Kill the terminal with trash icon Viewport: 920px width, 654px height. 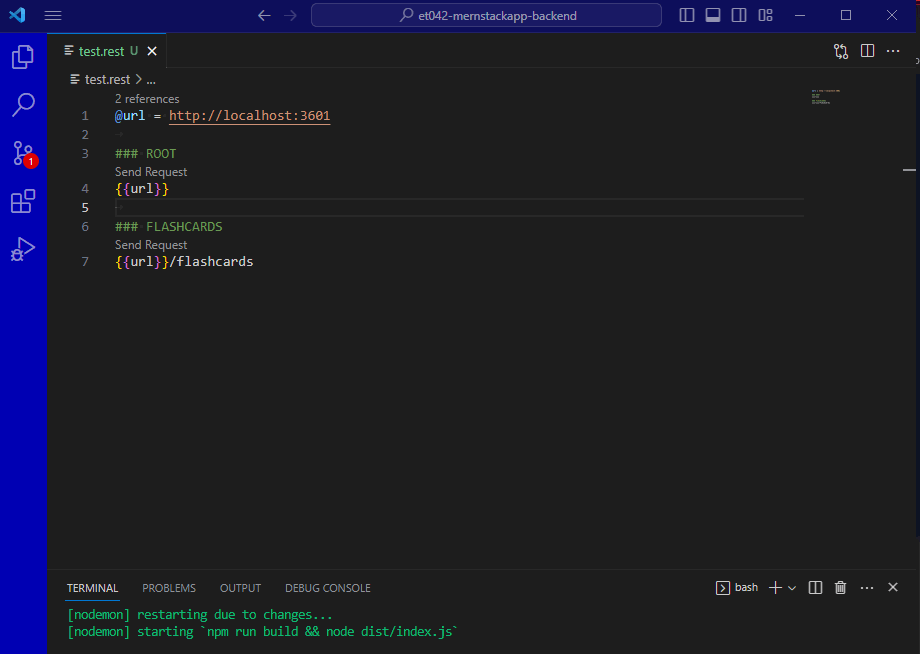pos(840,588)
